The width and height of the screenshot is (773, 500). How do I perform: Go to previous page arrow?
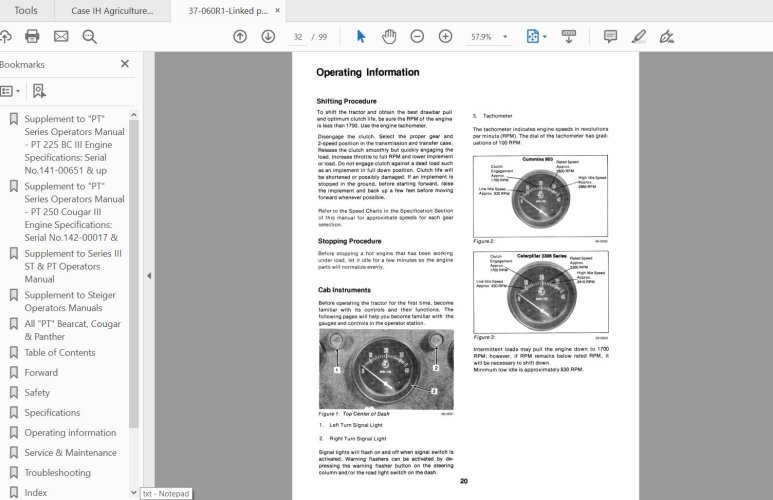click(x=240, y=36)
